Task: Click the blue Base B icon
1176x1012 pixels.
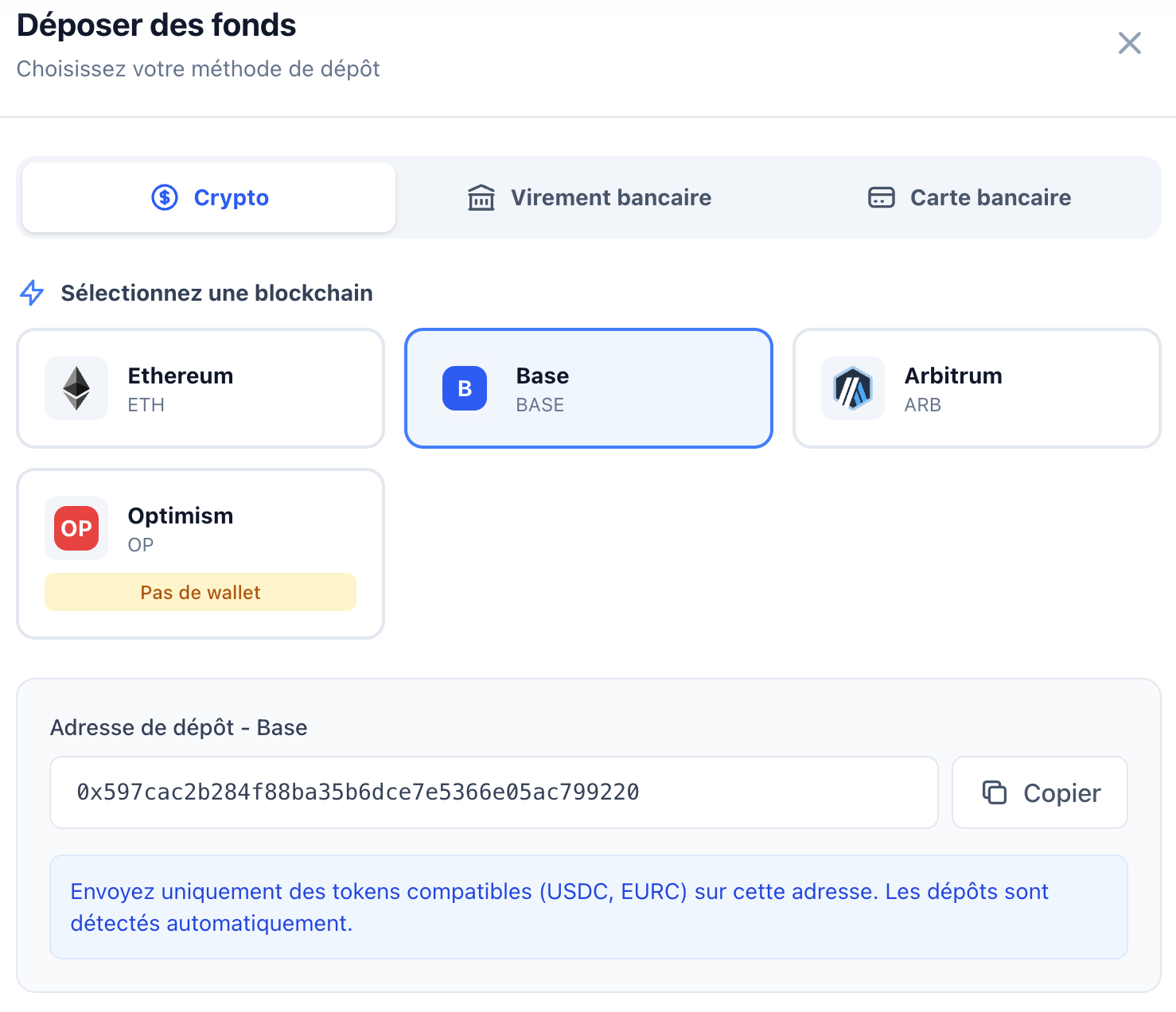Action: pyautogui.click(x=465, y=388)
